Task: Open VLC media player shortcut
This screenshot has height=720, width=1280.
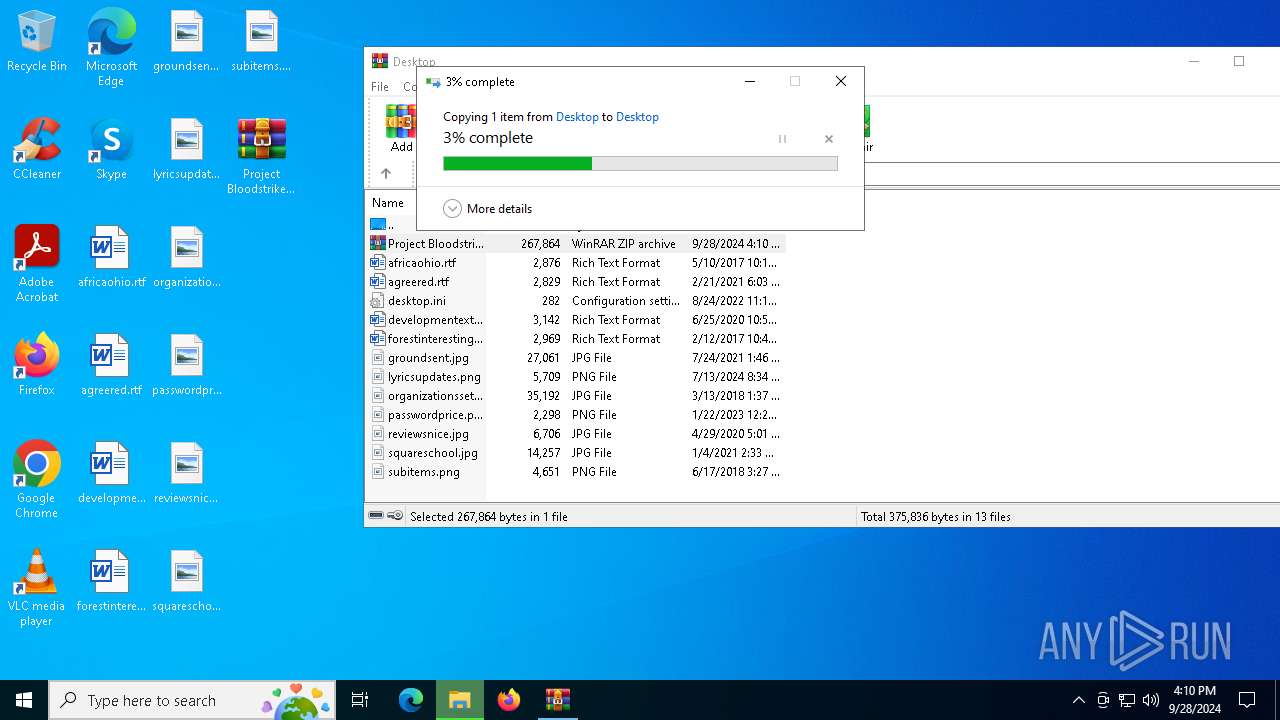Action: point(37,588)
